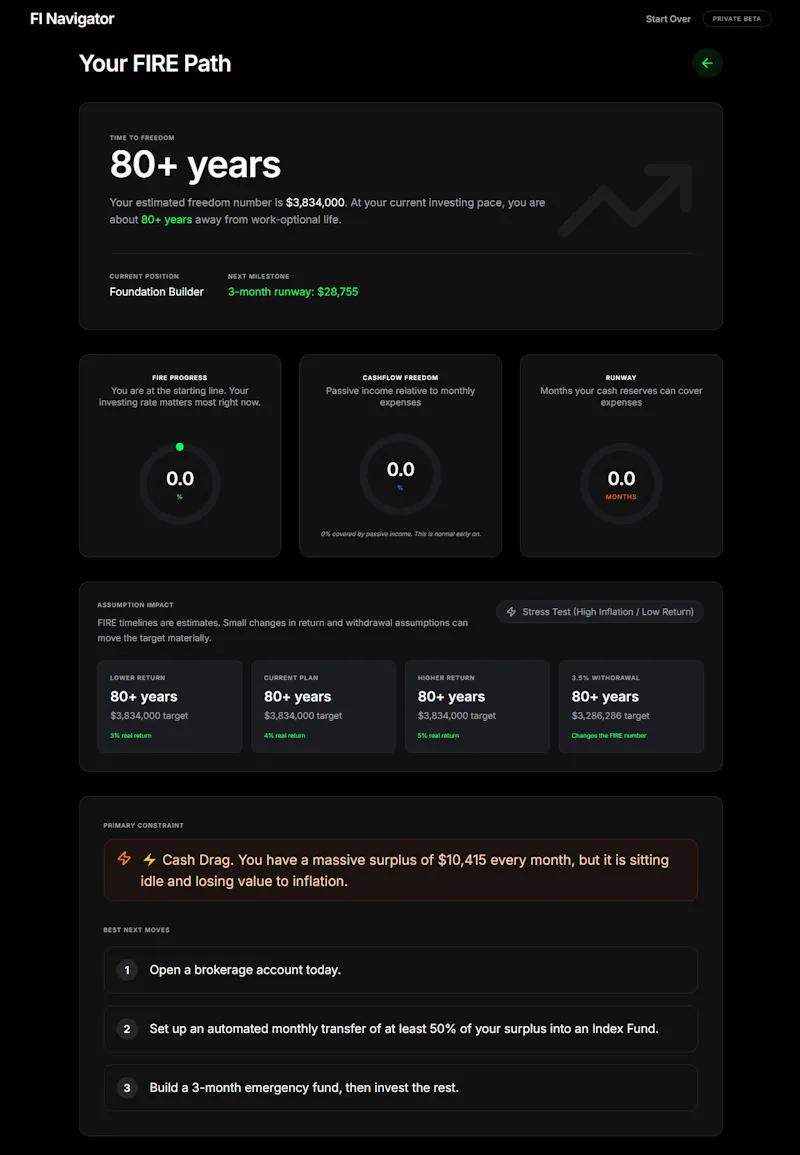Click the Start Over link
This screenshot has width=800, height=1155.
pyautogui.click(x=668, y=19)
